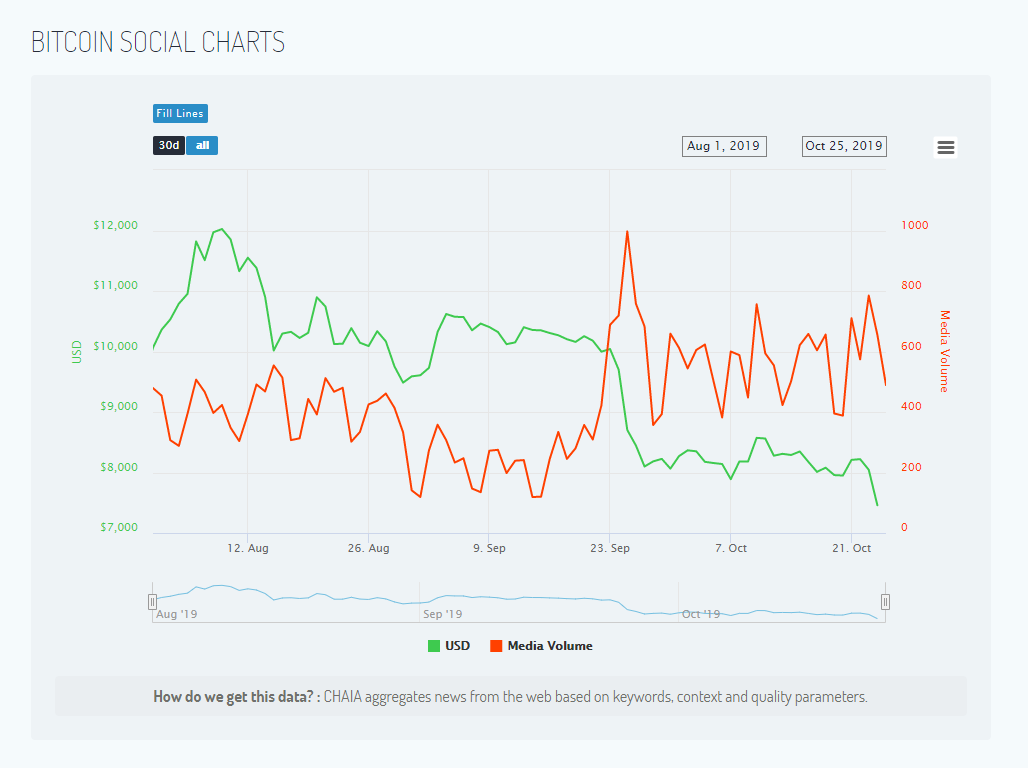Click the Oct 25, 2019 end date field
The image size is (1028, 768).
coord(844,146)
